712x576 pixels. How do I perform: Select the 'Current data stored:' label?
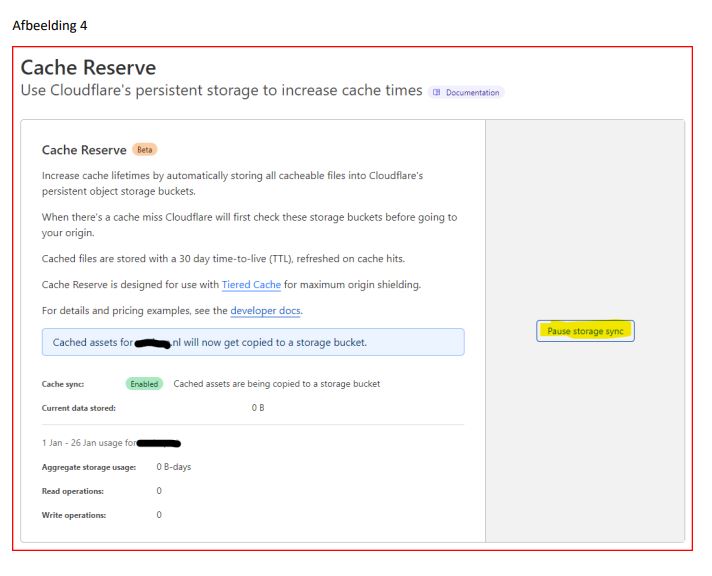pyautogui.click(x=79, y=408)
